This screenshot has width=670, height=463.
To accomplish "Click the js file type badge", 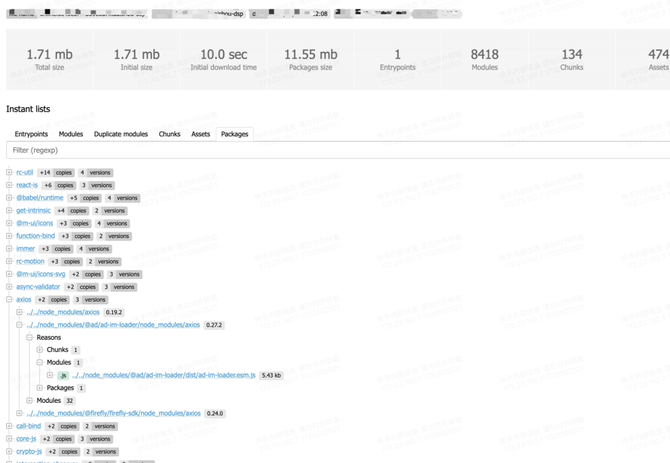I will click(x=63, y=376).
